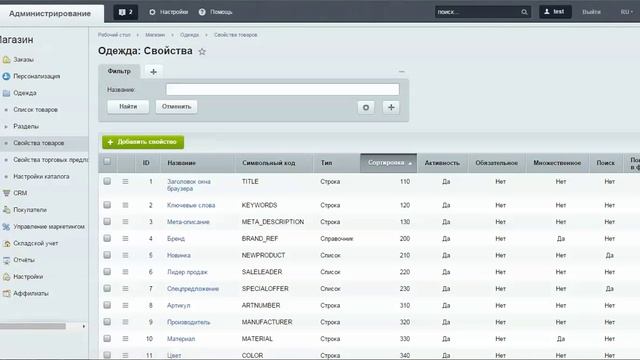The width and height of the screenshot is (640, 360).
Task: Check the NEWPRODUCT row checkbox
Action: point(107,255)
